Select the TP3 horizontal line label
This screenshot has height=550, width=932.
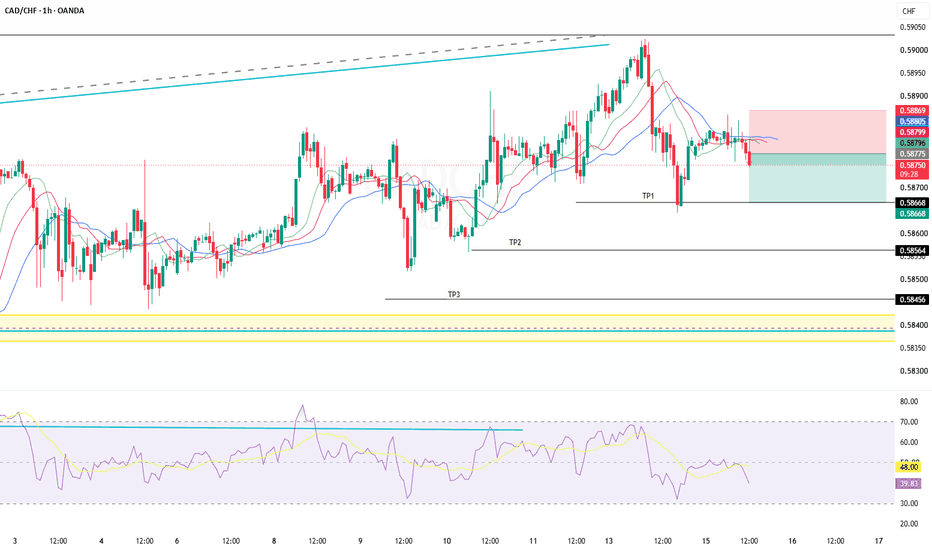[x=454, y=294]
